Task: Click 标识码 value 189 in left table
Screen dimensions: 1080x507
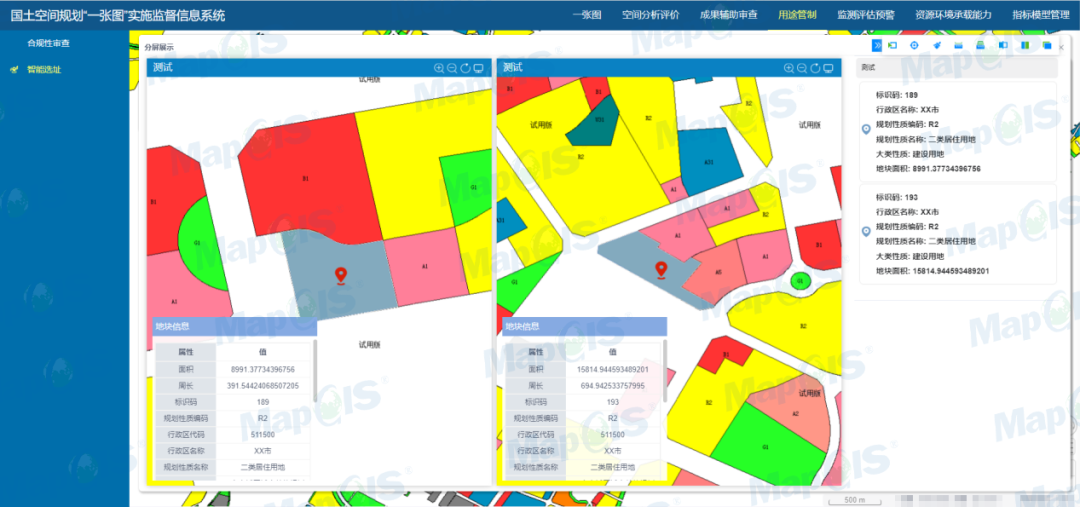Action: pyautogui.click(x=262, y=402)
